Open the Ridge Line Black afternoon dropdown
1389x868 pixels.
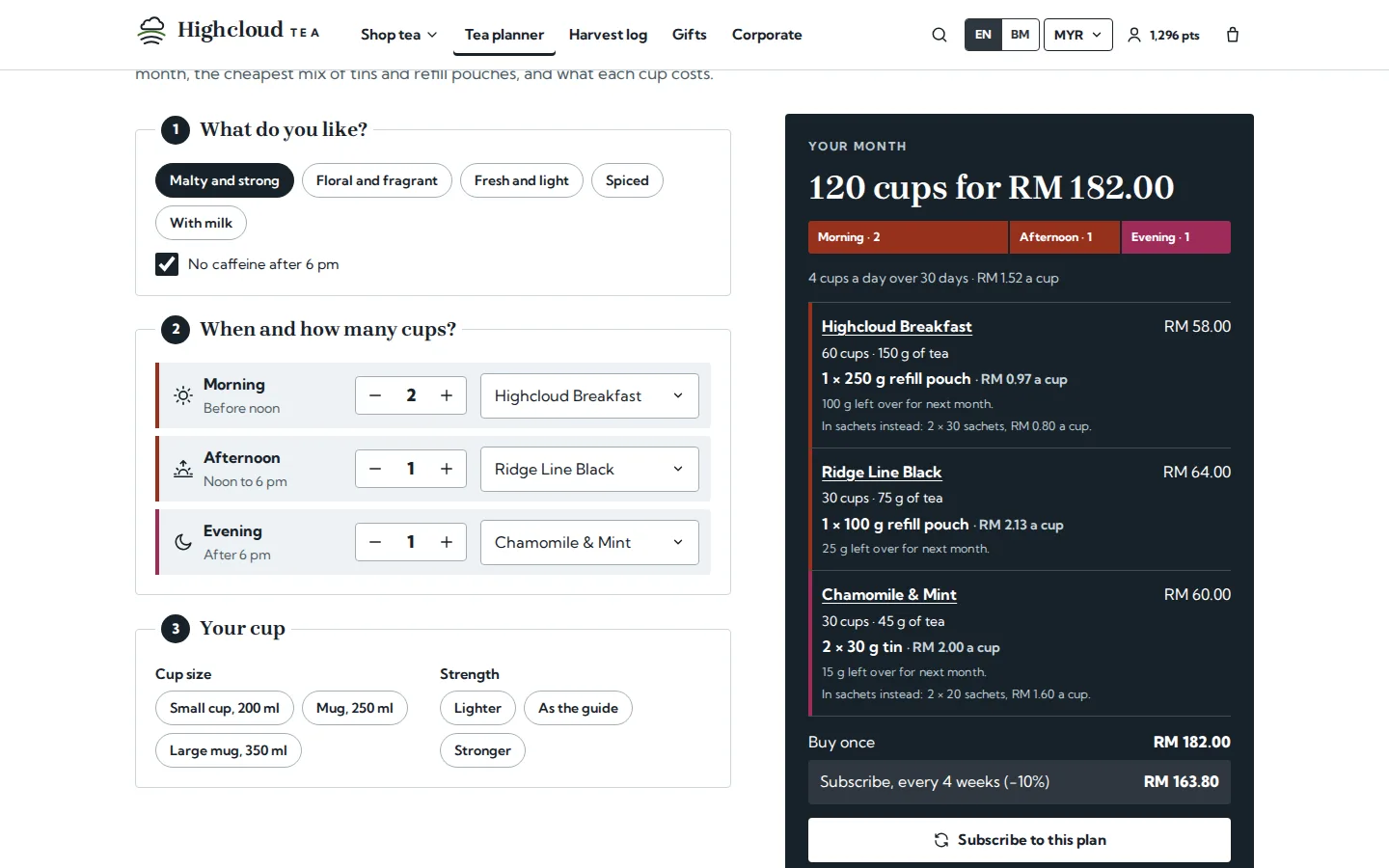click(589, 469)
